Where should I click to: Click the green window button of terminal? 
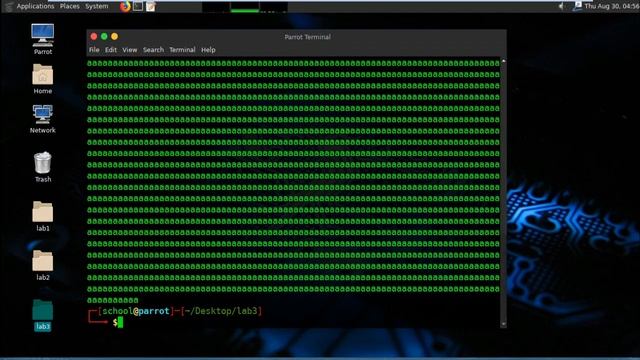(104, 36)
